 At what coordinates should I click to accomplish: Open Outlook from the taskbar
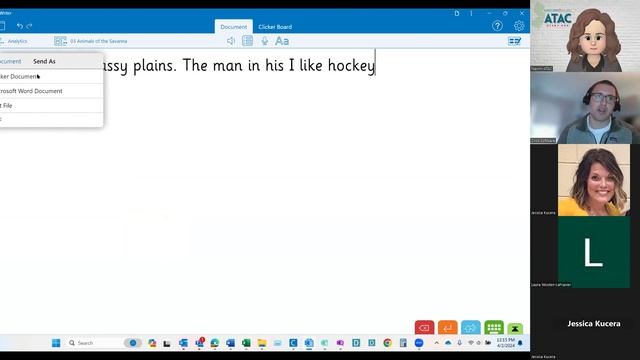[183, 343]
